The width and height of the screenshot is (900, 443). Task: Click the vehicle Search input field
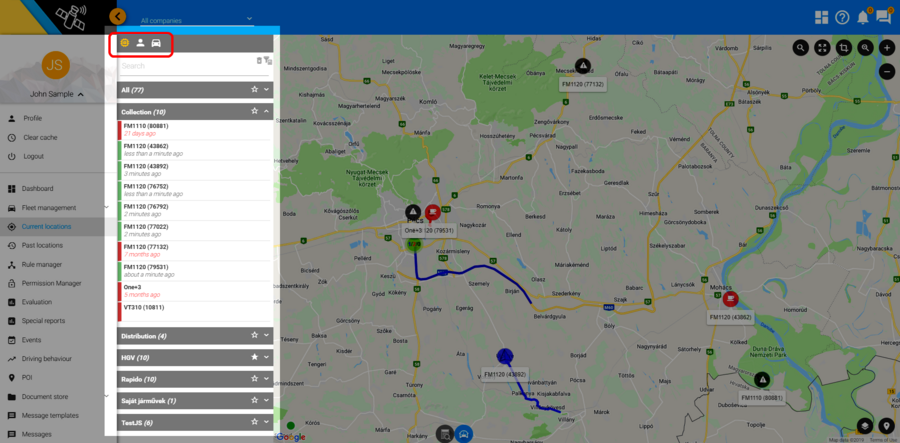tap(185, 66)
